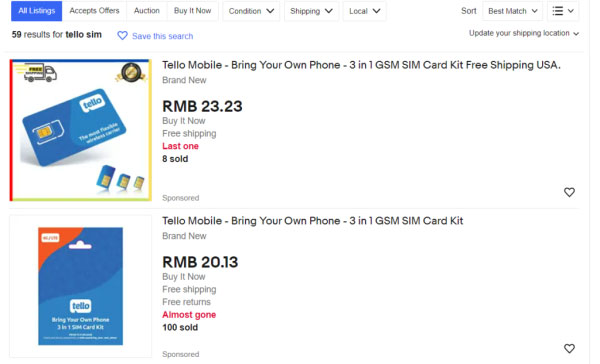Open the Tello packaged SIM kit thumbnail
This screenshot has width=600, height=364.
tap(81, 286)
